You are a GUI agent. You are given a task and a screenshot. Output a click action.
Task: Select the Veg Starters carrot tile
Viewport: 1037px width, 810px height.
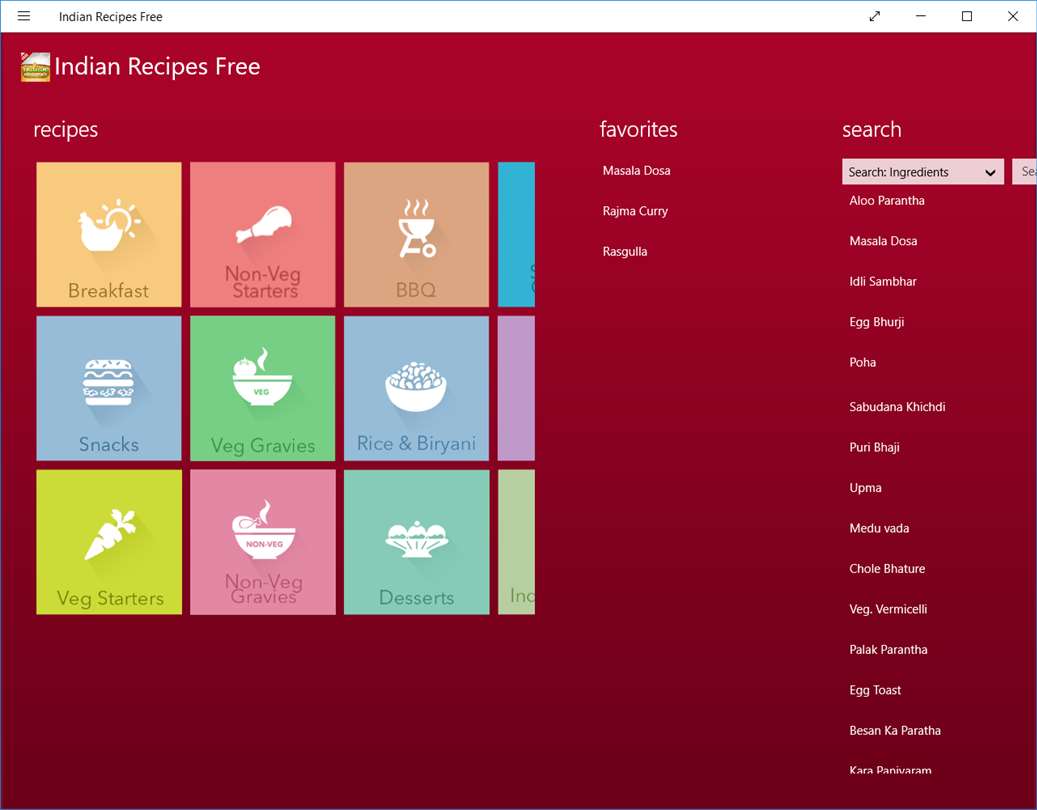pyautogui.click(x=108, y=542)
